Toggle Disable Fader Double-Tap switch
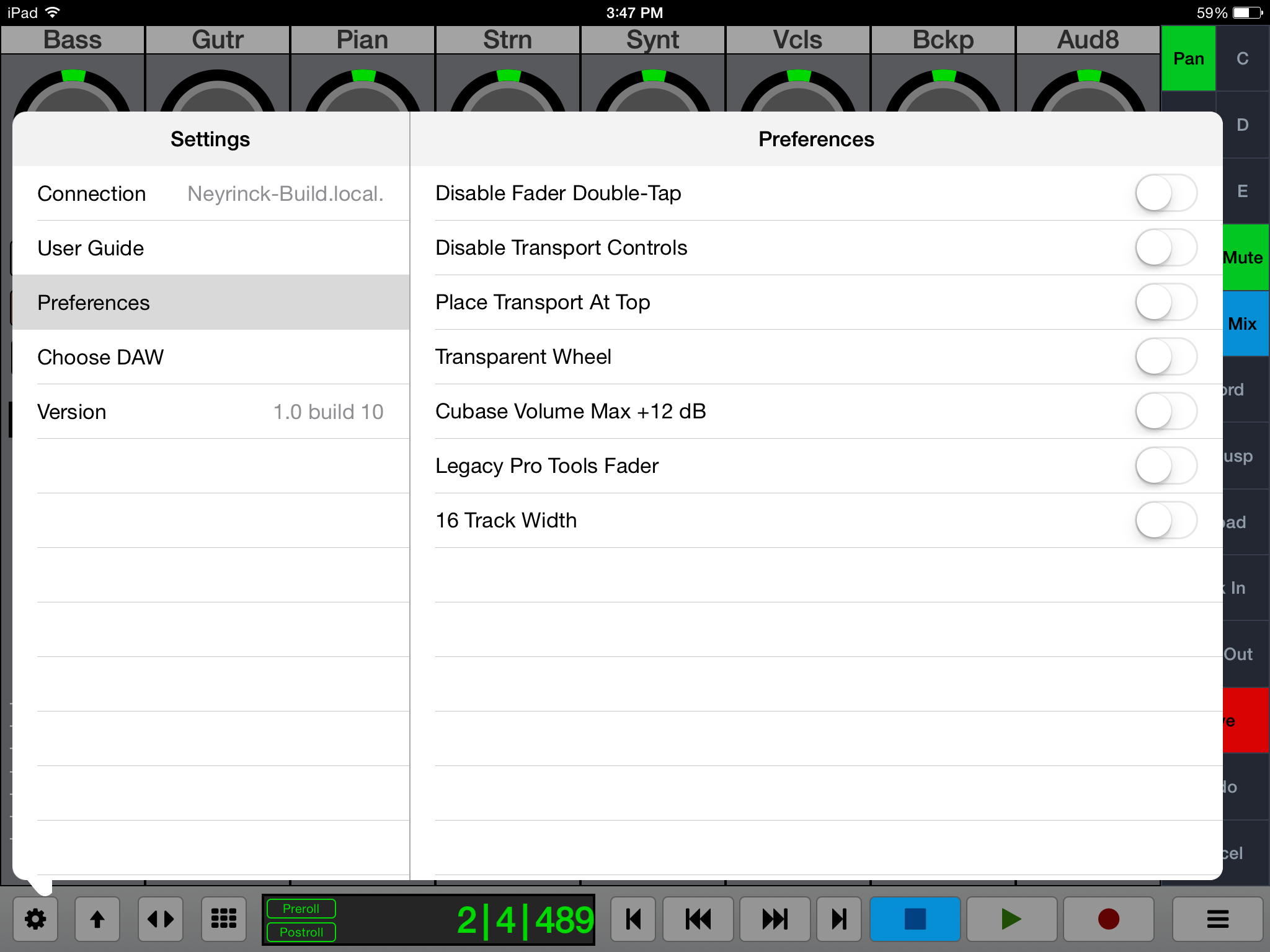Screen dimensions: 1270x952 [1165, 193]
